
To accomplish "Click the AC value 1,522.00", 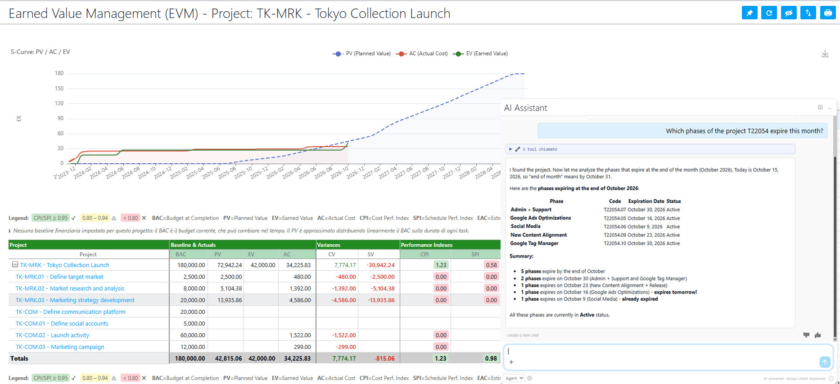I will (x=300, y=335).
